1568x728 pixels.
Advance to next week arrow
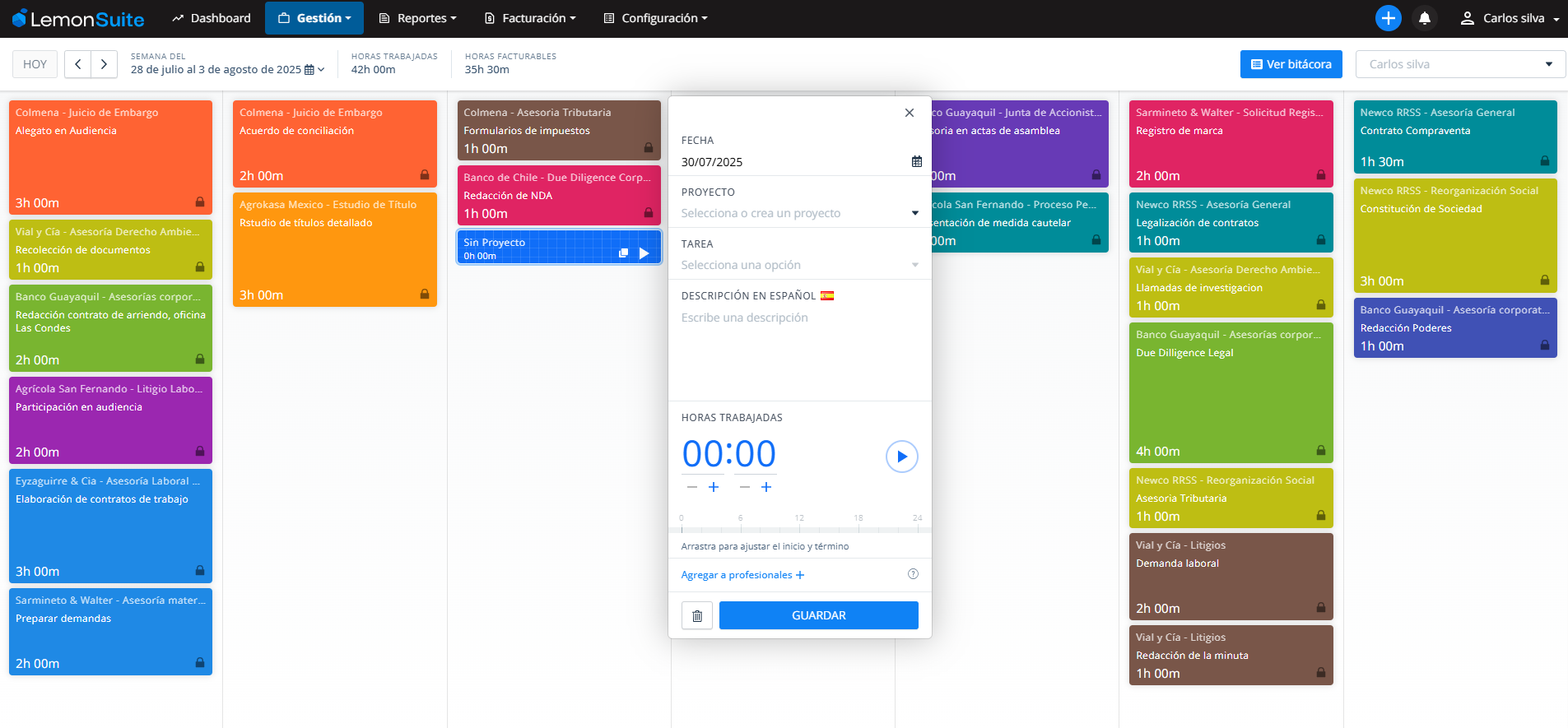click(104, 64)
